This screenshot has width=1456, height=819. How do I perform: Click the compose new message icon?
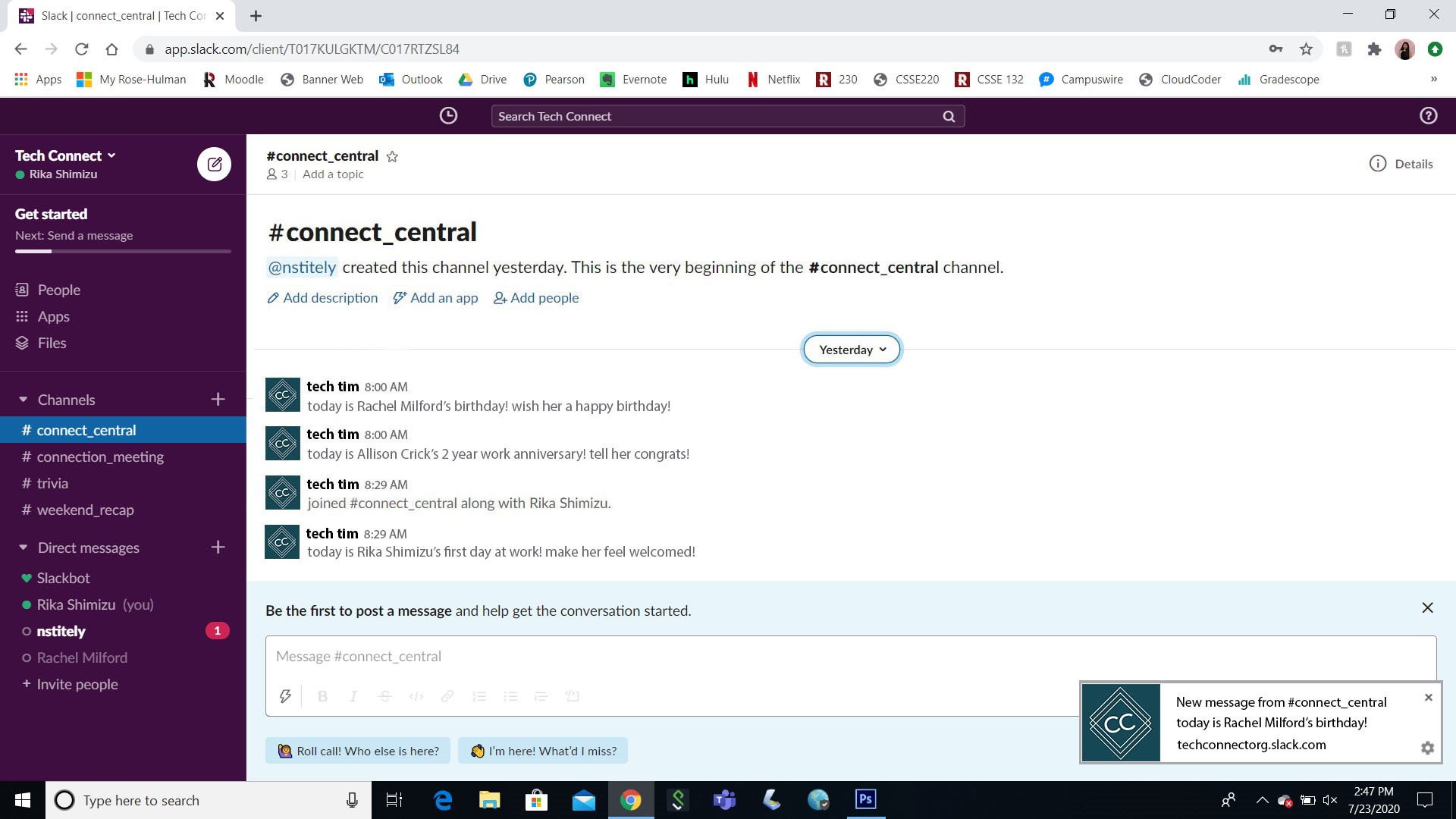click(215, 164)
